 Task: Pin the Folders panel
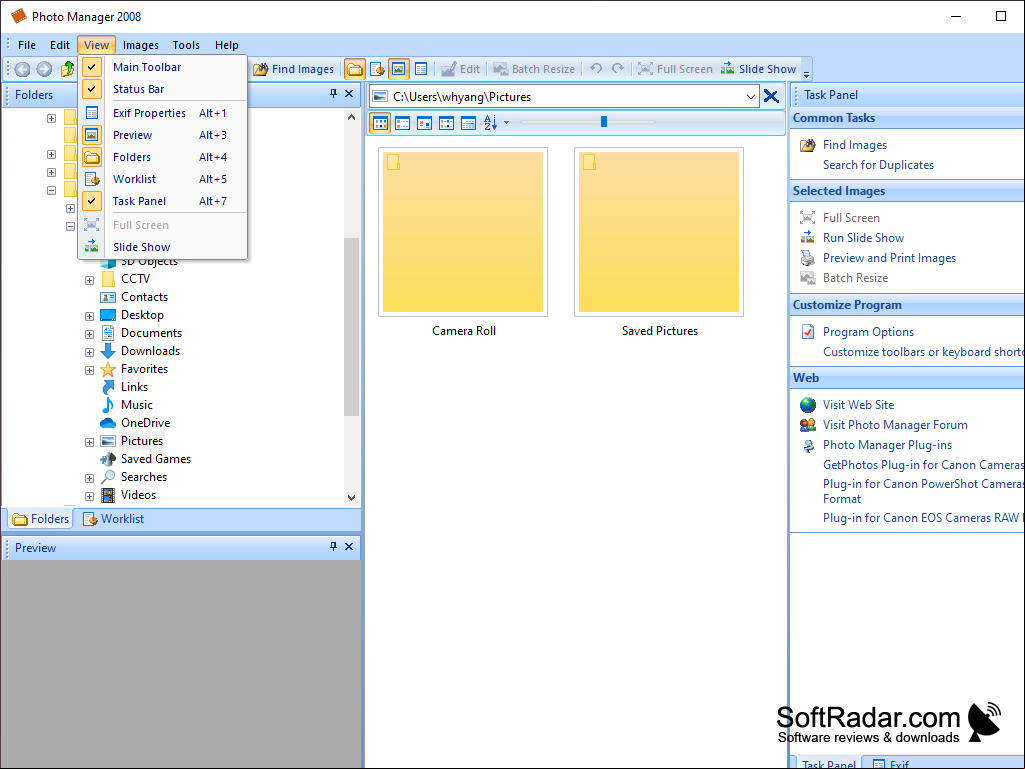click(333, 94)
